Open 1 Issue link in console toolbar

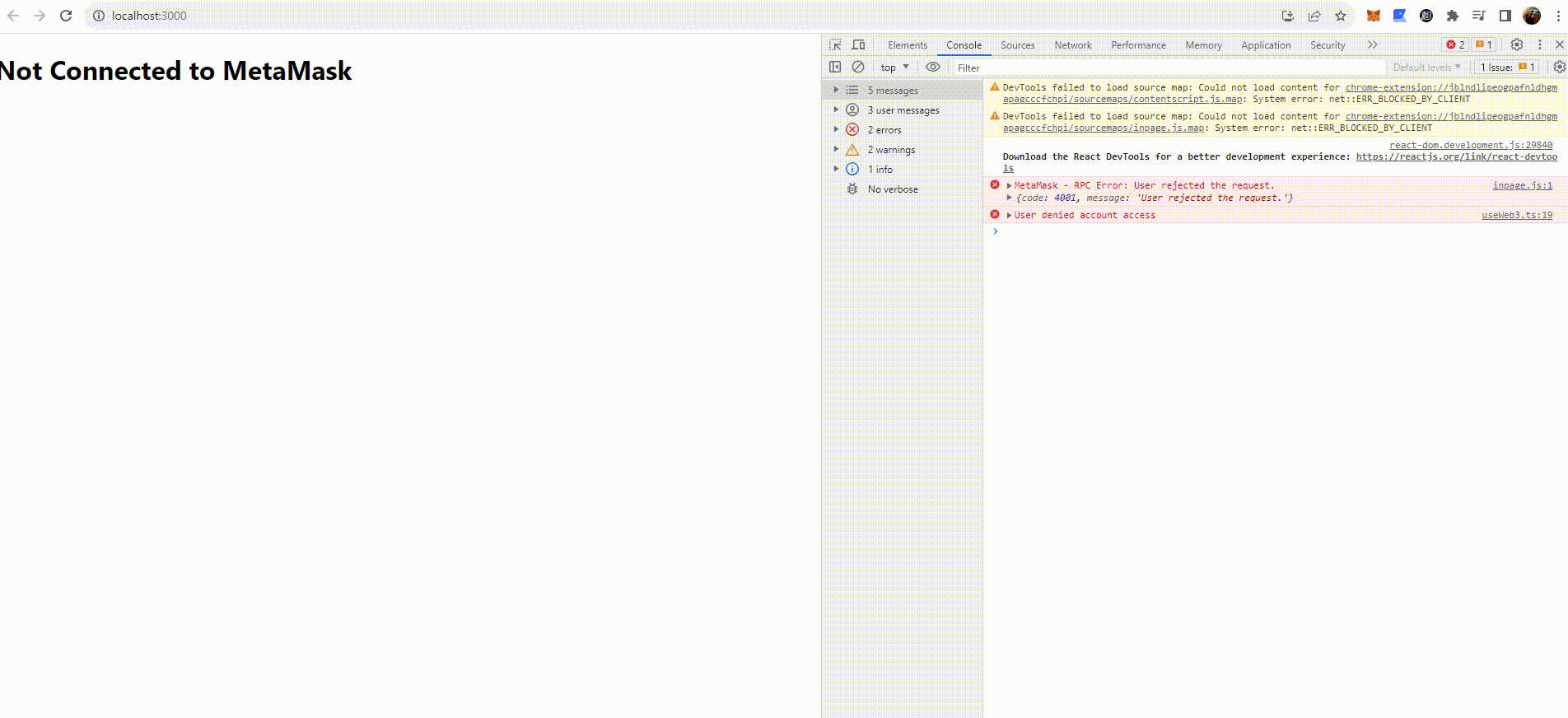point(1507,68)
